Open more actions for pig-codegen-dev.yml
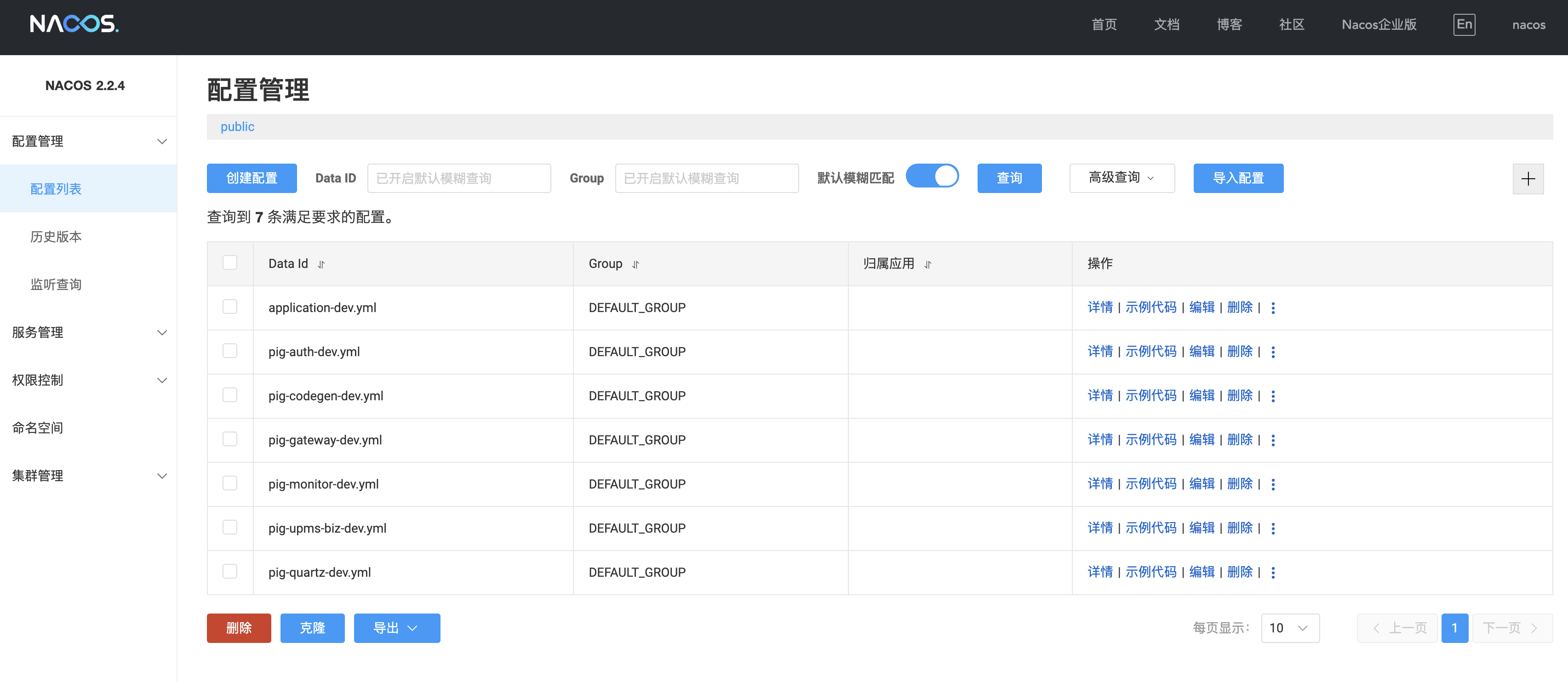1568x682 pixels. 1273,396
